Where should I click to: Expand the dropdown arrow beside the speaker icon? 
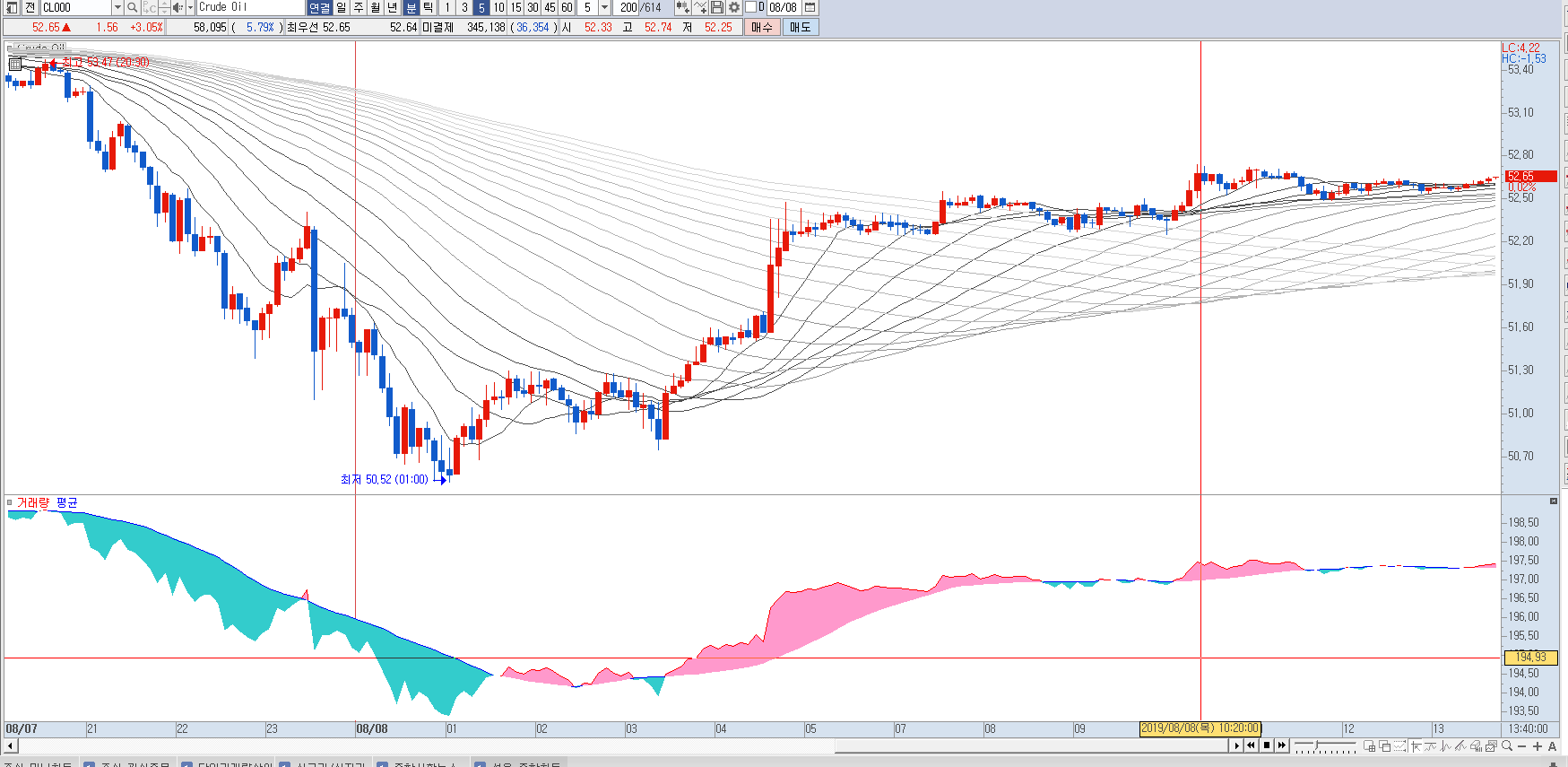[x=190, y=7]
